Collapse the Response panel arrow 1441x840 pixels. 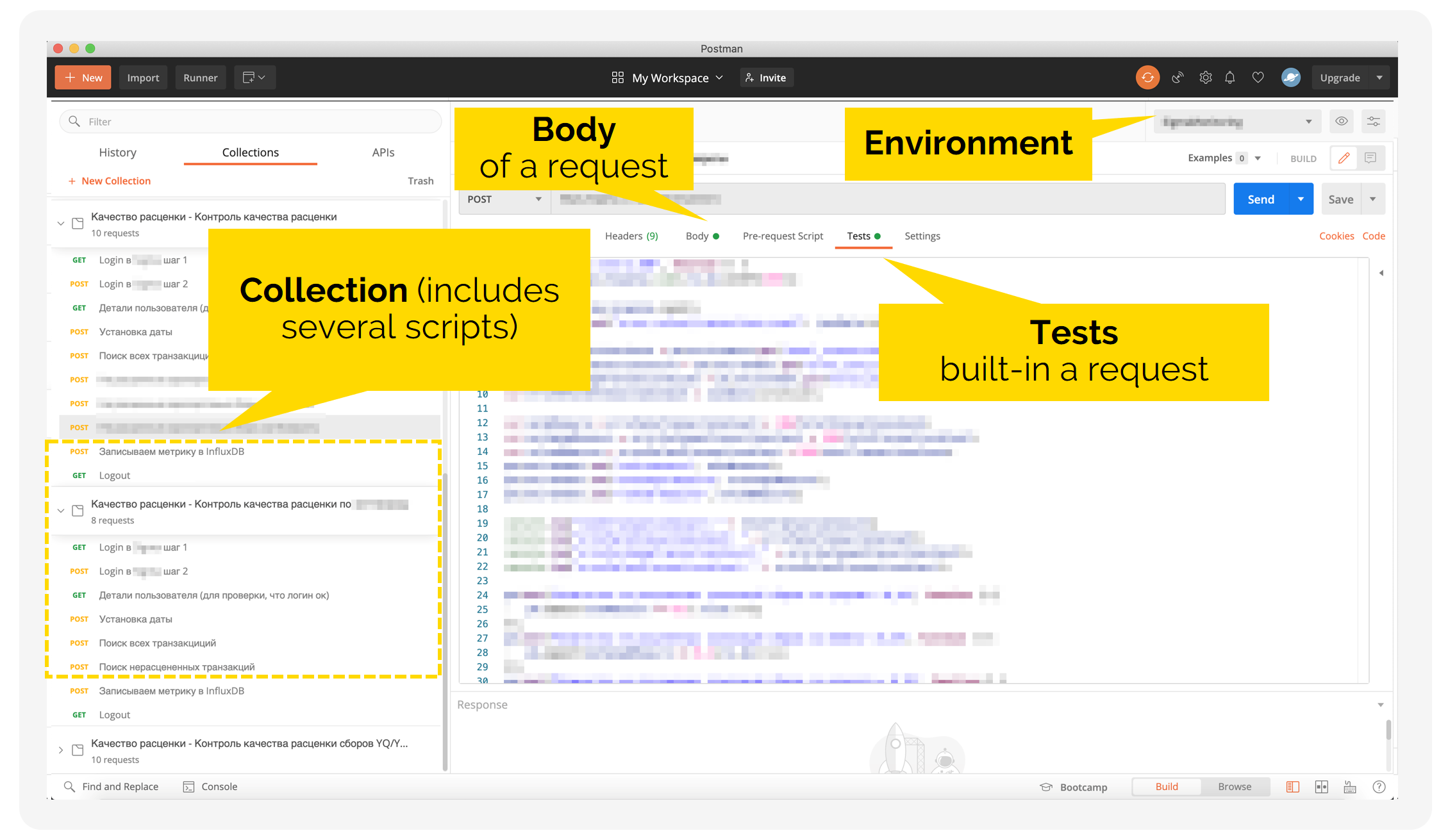(1380, 705)
